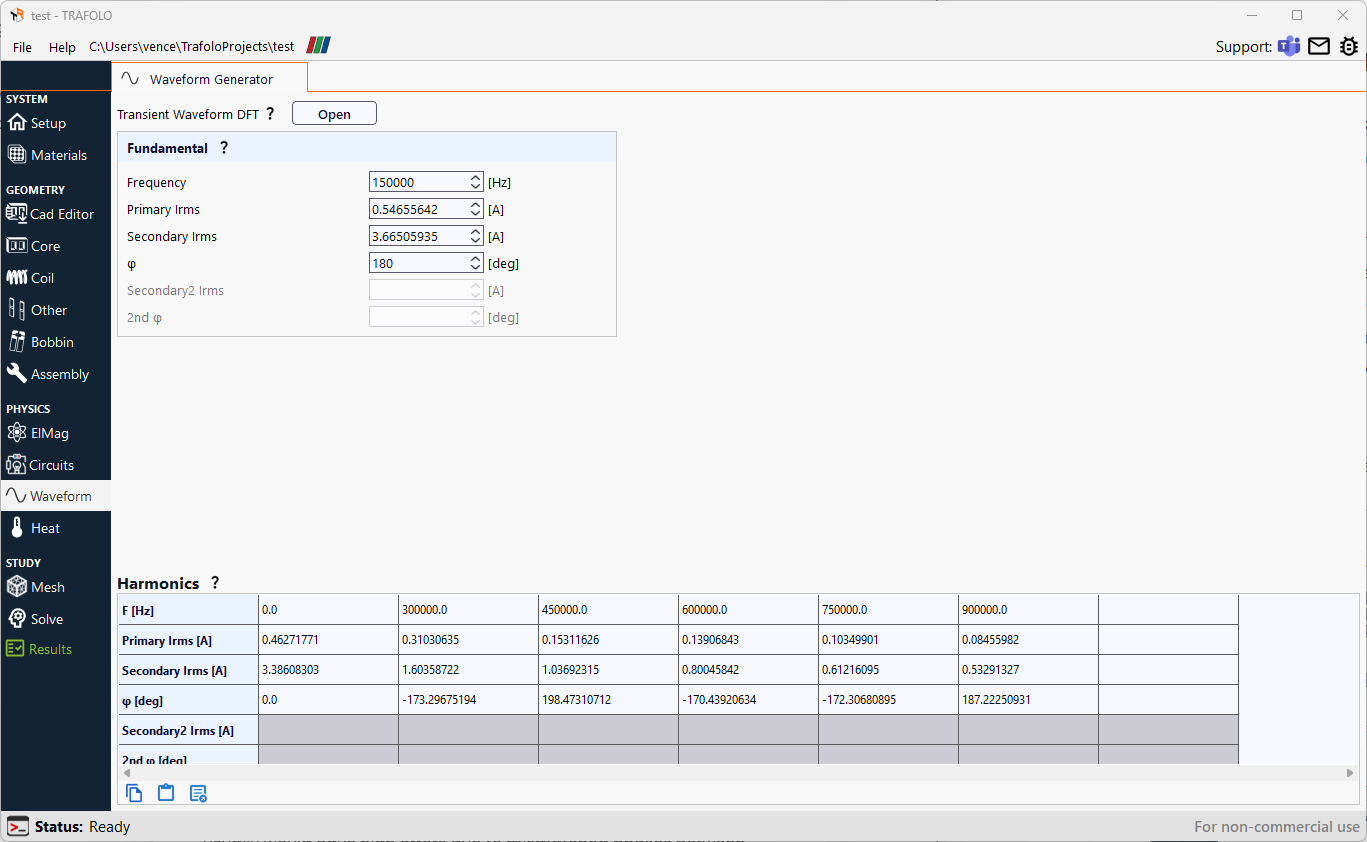Open the Setup page in sidebar

(56, 123)
